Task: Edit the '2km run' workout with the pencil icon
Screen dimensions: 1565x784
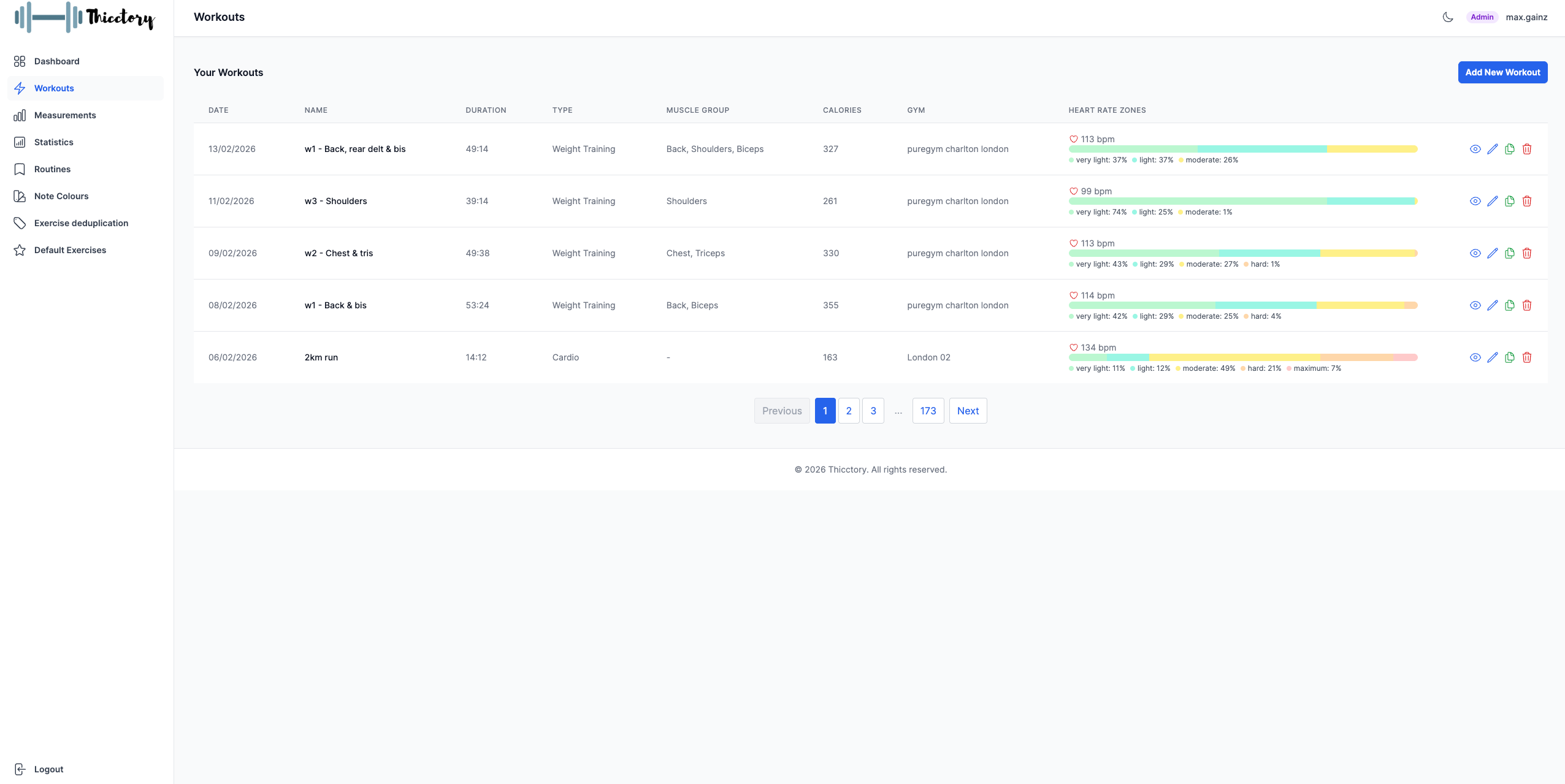Action: (x=1493, y=357)
